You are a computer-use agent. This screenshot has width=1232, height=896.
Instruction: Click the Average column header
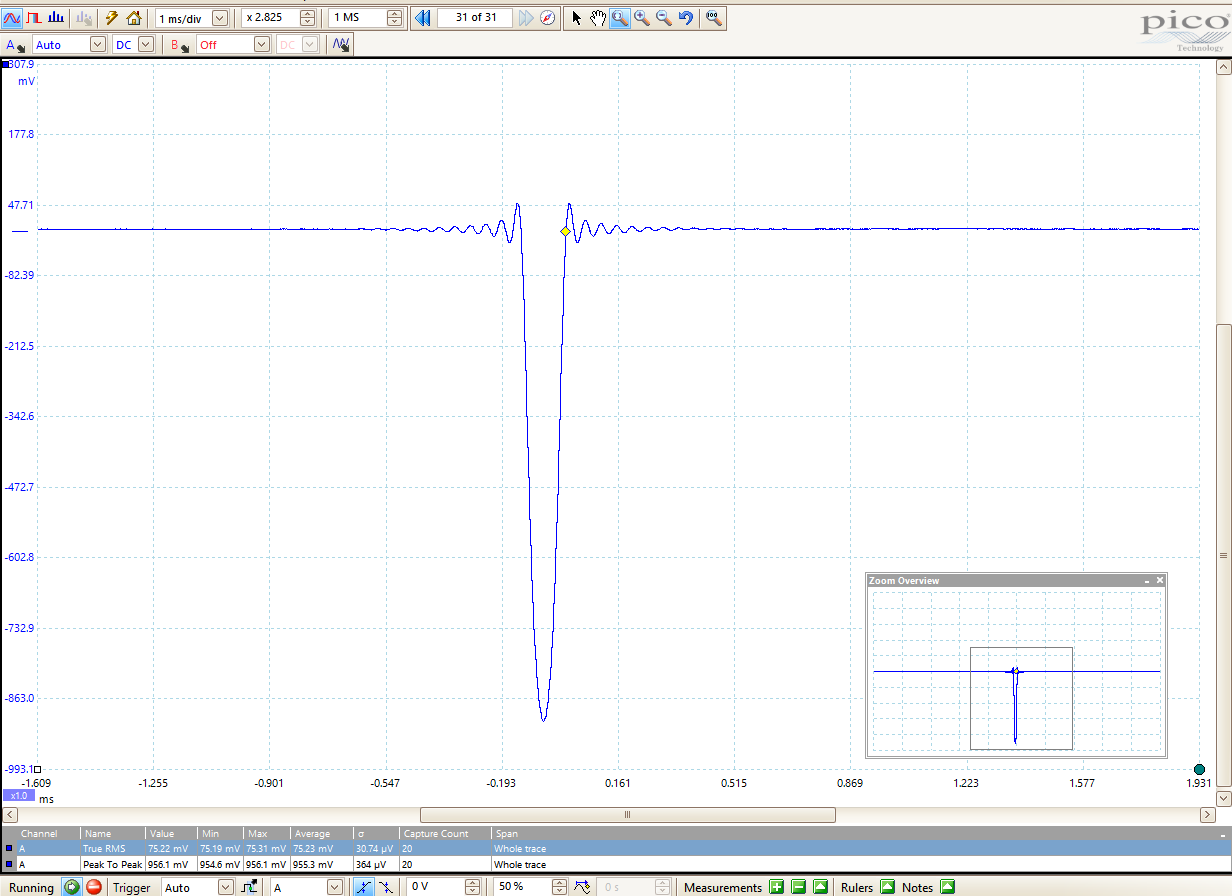pyautogui.click(x=321, y=833)
